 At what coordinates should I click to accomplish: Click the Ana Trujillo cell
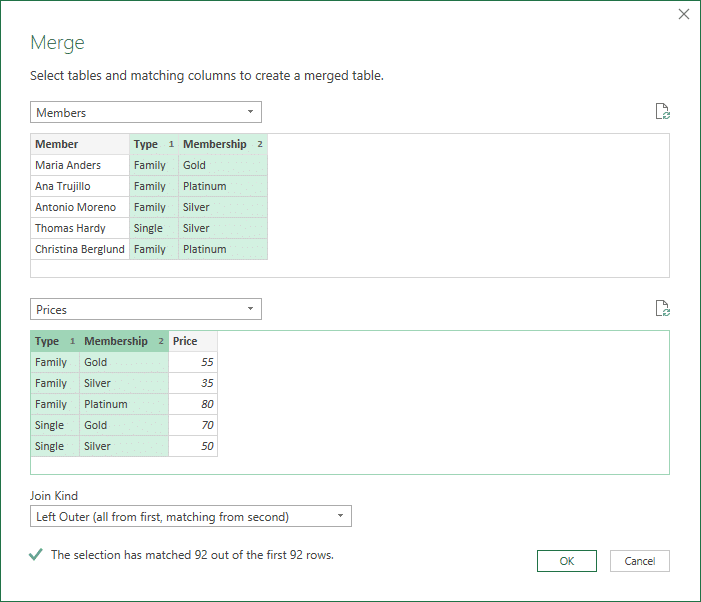coord(80,186)
